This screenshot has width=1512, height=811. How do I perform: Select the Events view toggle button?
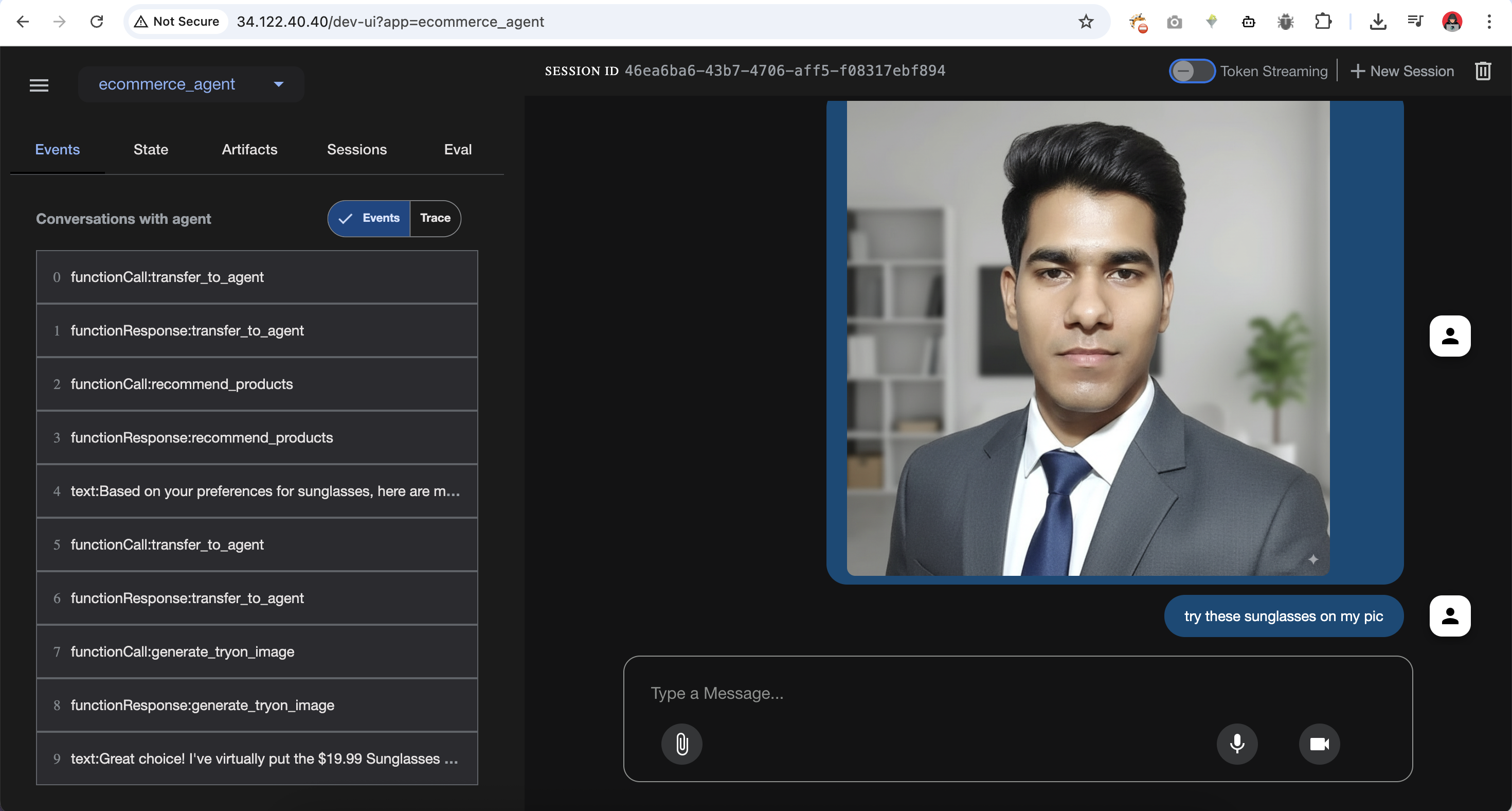coord(369,219)
